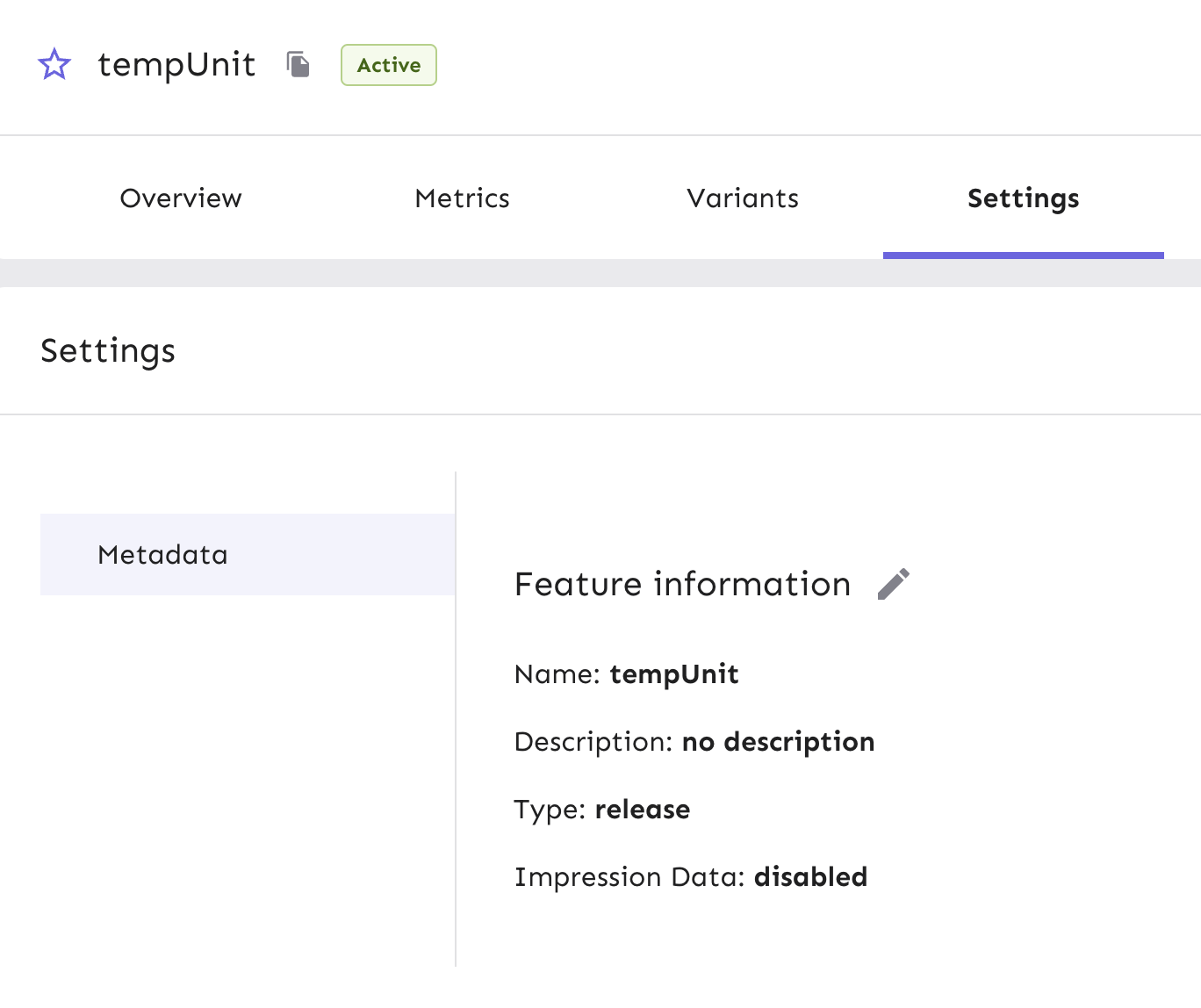Click the star outline beside the page title
The height and width of the screenshot is (1008, 1201).
(54, 64)
